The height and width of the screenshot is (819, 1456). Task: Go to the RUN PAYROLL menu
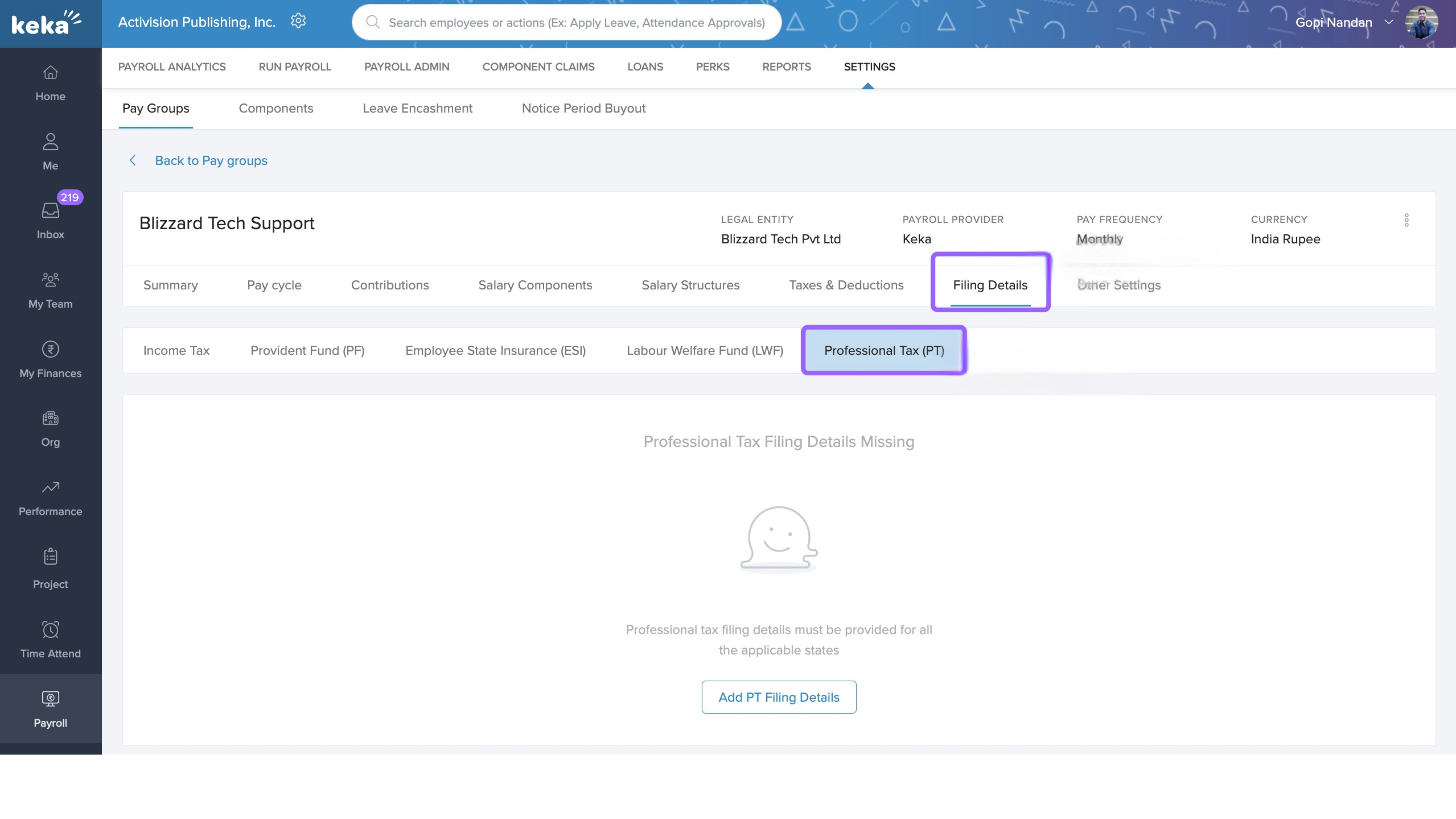tap(295, 67)
